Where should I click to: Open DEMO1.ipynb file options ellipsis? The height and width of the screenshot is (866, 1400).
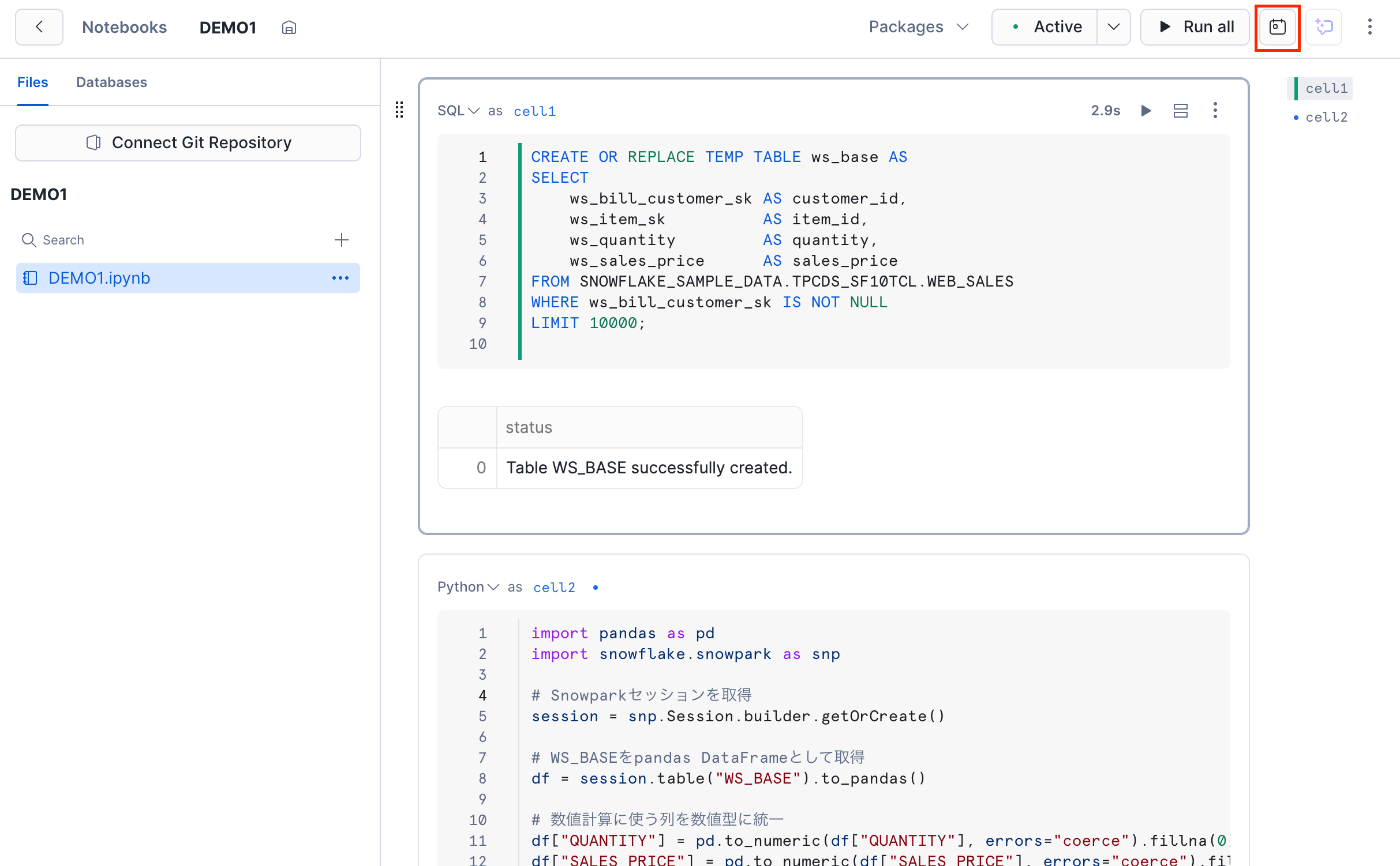(340, 278)
